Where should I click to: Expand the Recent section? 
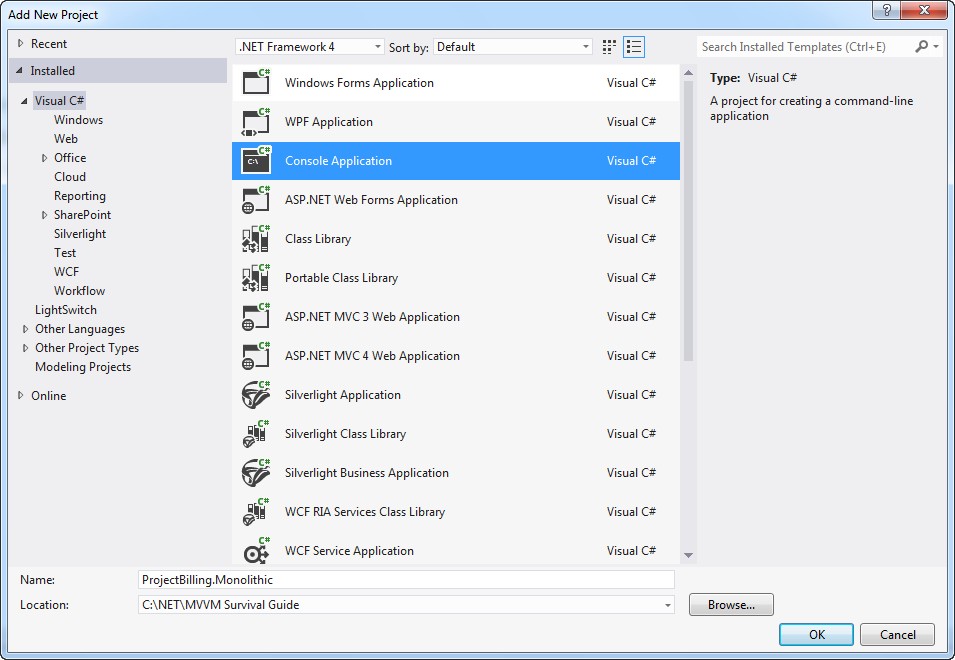pyautogui.click(x=20, y=43)
